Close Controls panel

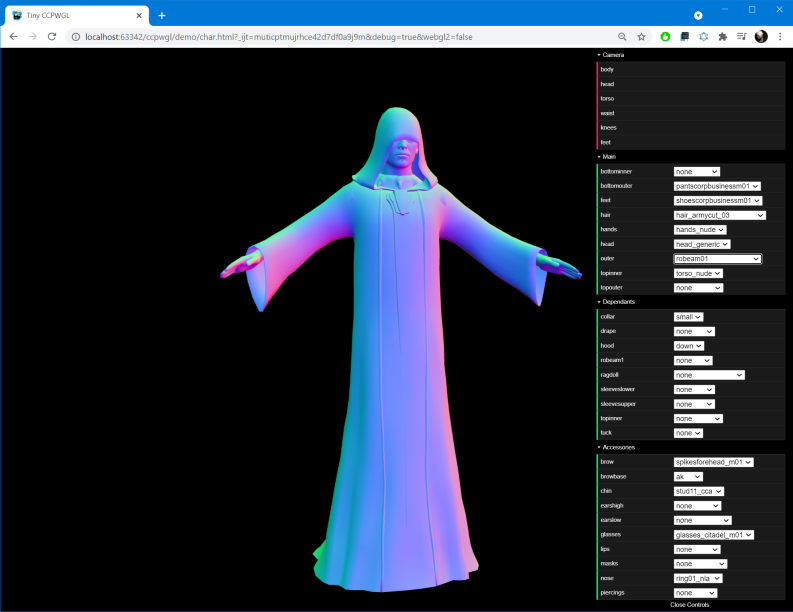pyautogui.click(x=690, y=605)
